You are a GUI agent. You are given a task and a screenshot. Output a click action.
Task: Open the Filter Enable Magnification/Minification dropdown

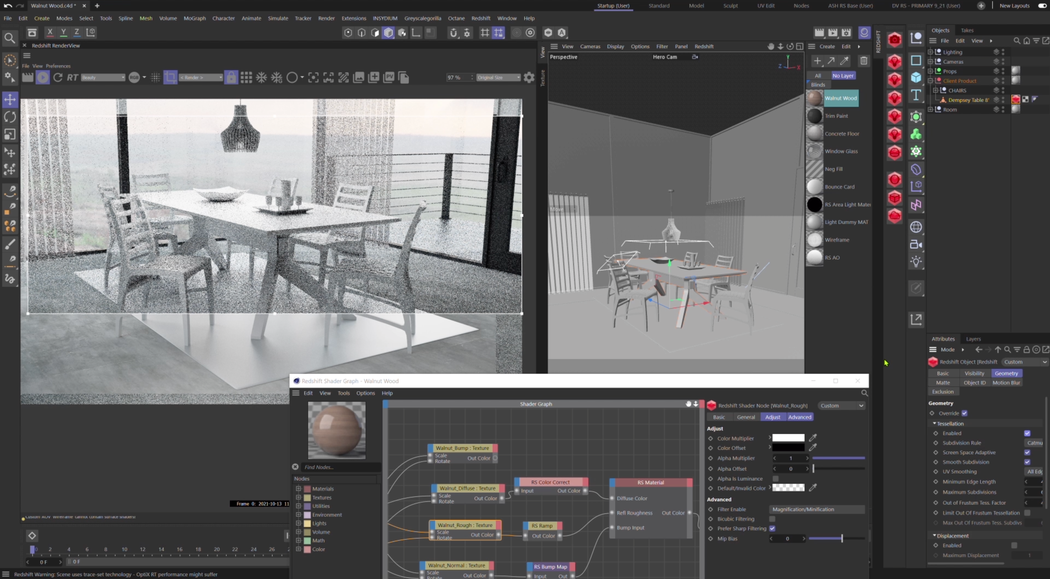819,509
